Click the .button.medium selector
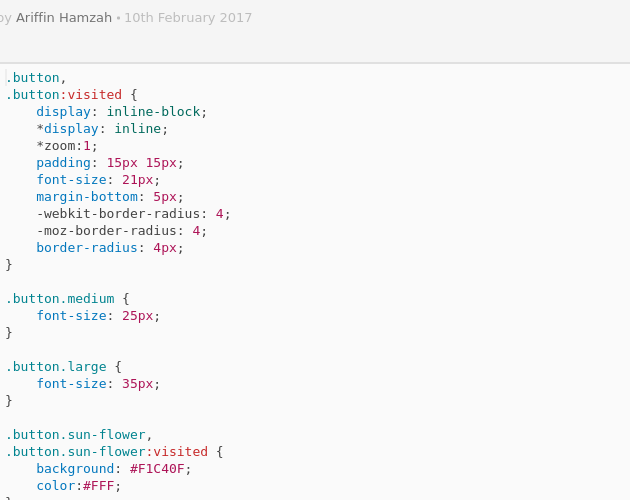Image resolution: width=630 pixels, height=500 pixels. 60,299
